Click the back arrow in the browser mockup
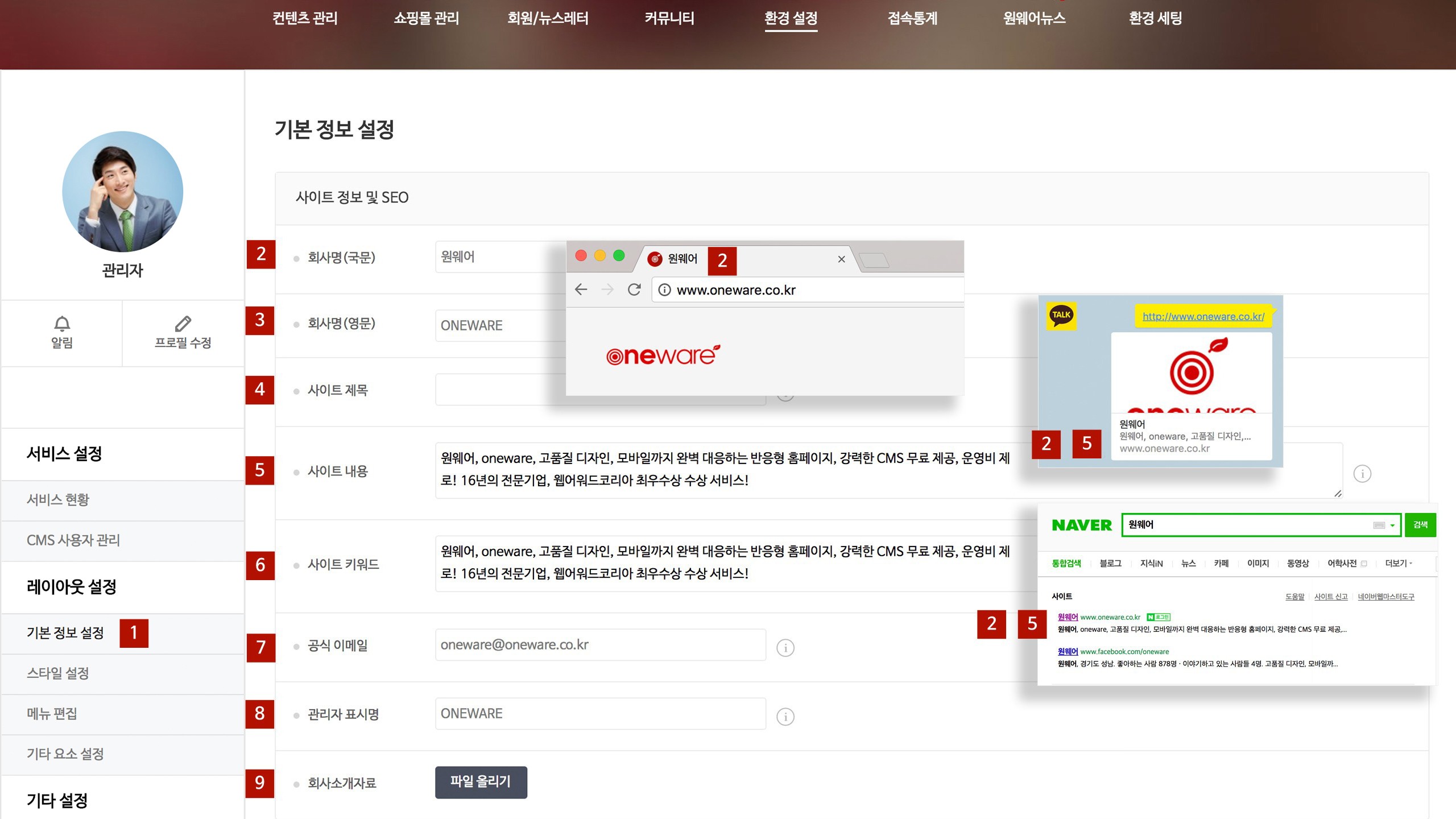The height and width of the screenshot is (819, 1456). click(581, 289)
